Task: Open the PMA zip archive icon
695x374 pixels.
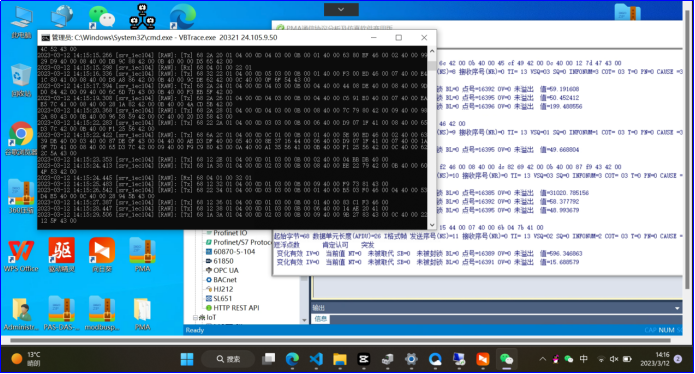Action: tap(142, 255)
